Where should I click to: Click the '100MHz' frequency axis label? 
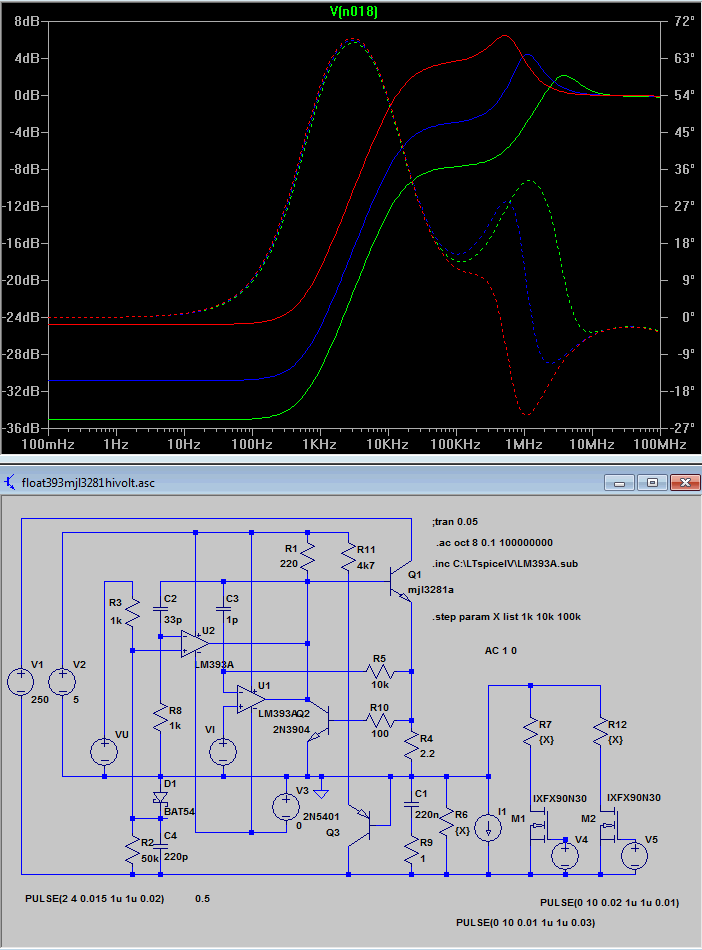660,444
